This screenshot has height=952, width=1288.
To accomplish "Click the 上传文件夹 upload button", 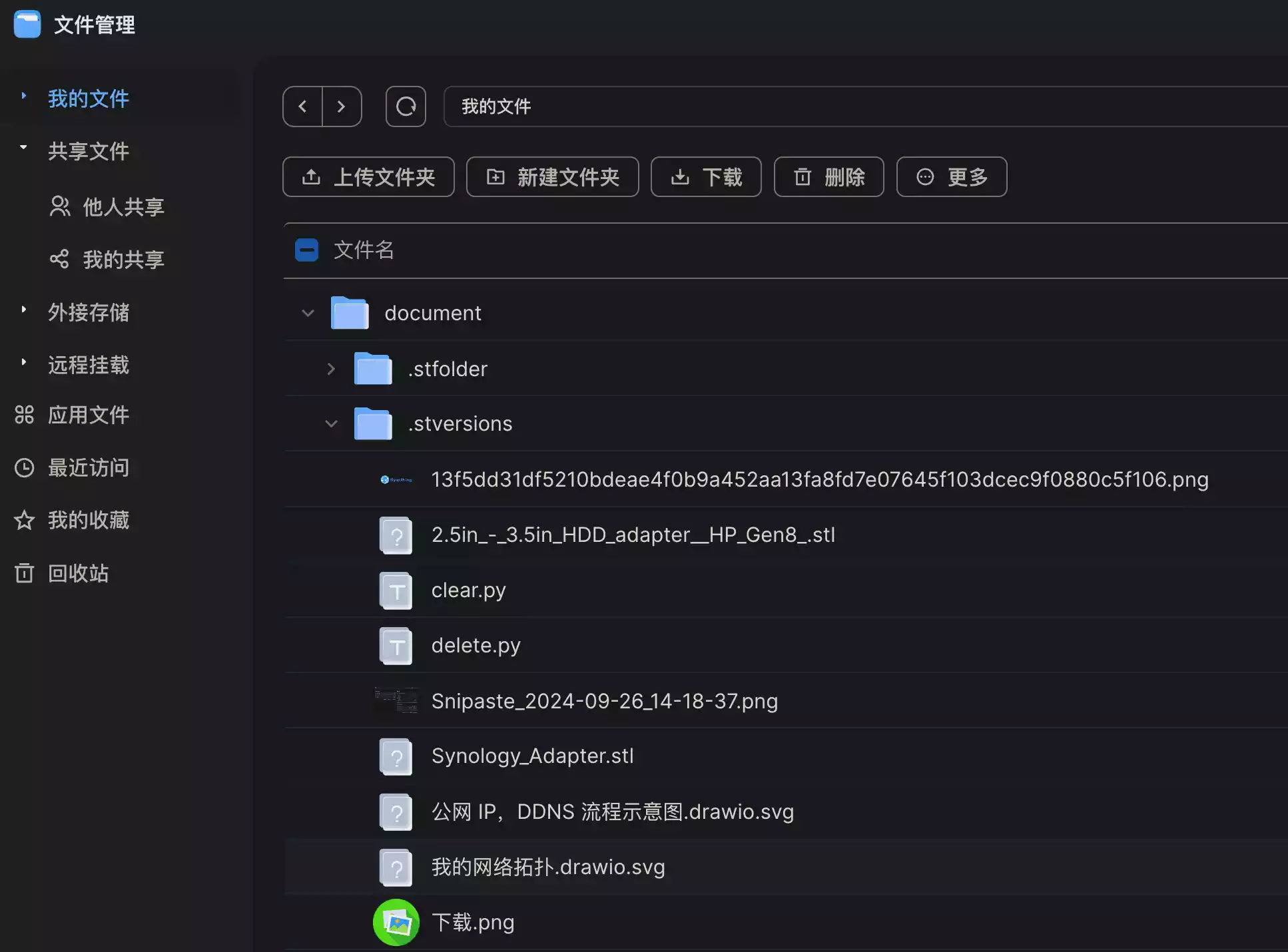I will click(x=368, y=177).
